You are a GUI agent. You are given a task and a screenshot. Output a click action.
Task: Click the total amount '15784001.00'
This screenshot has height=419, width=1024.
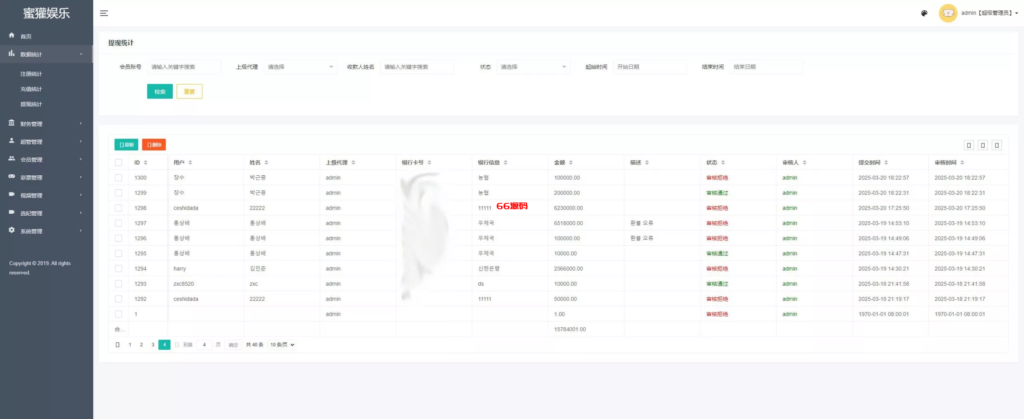coord(570,329)
